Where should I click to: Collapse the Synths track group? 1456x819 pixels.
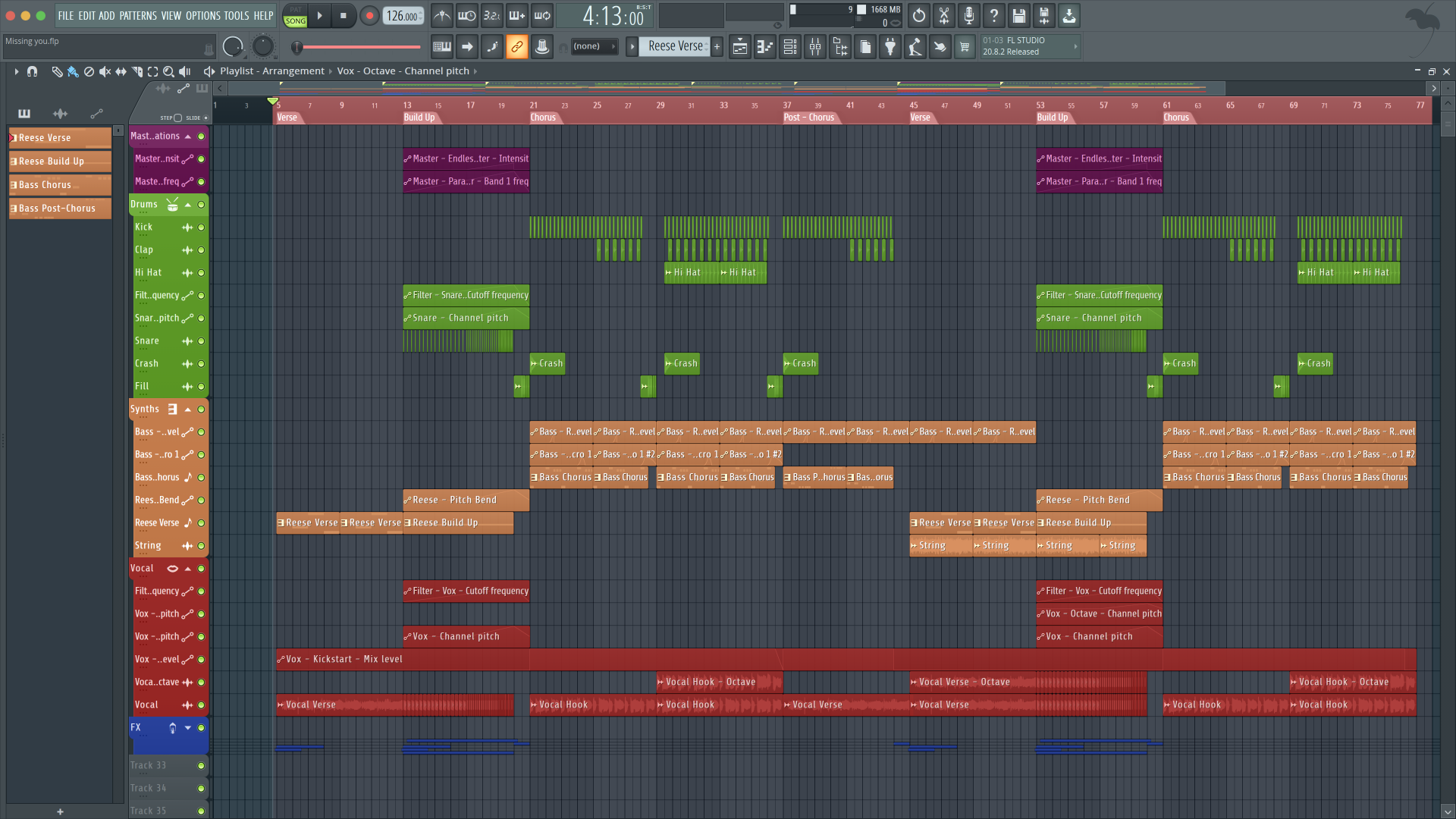(x=188, y=409)
